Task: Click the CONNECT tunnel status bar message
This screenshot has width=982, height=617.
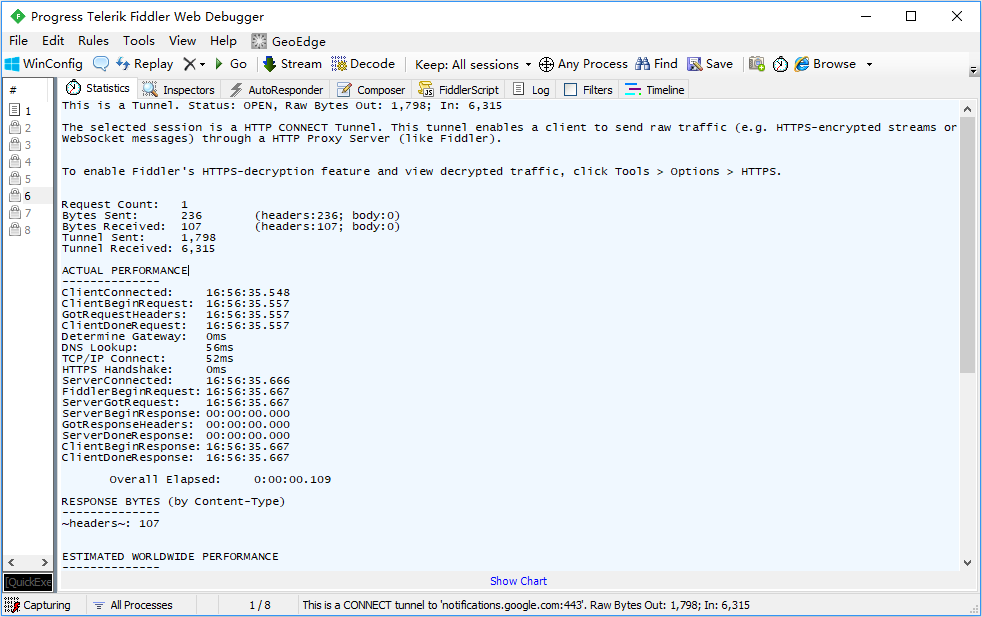Action: [x=526, y=605]
